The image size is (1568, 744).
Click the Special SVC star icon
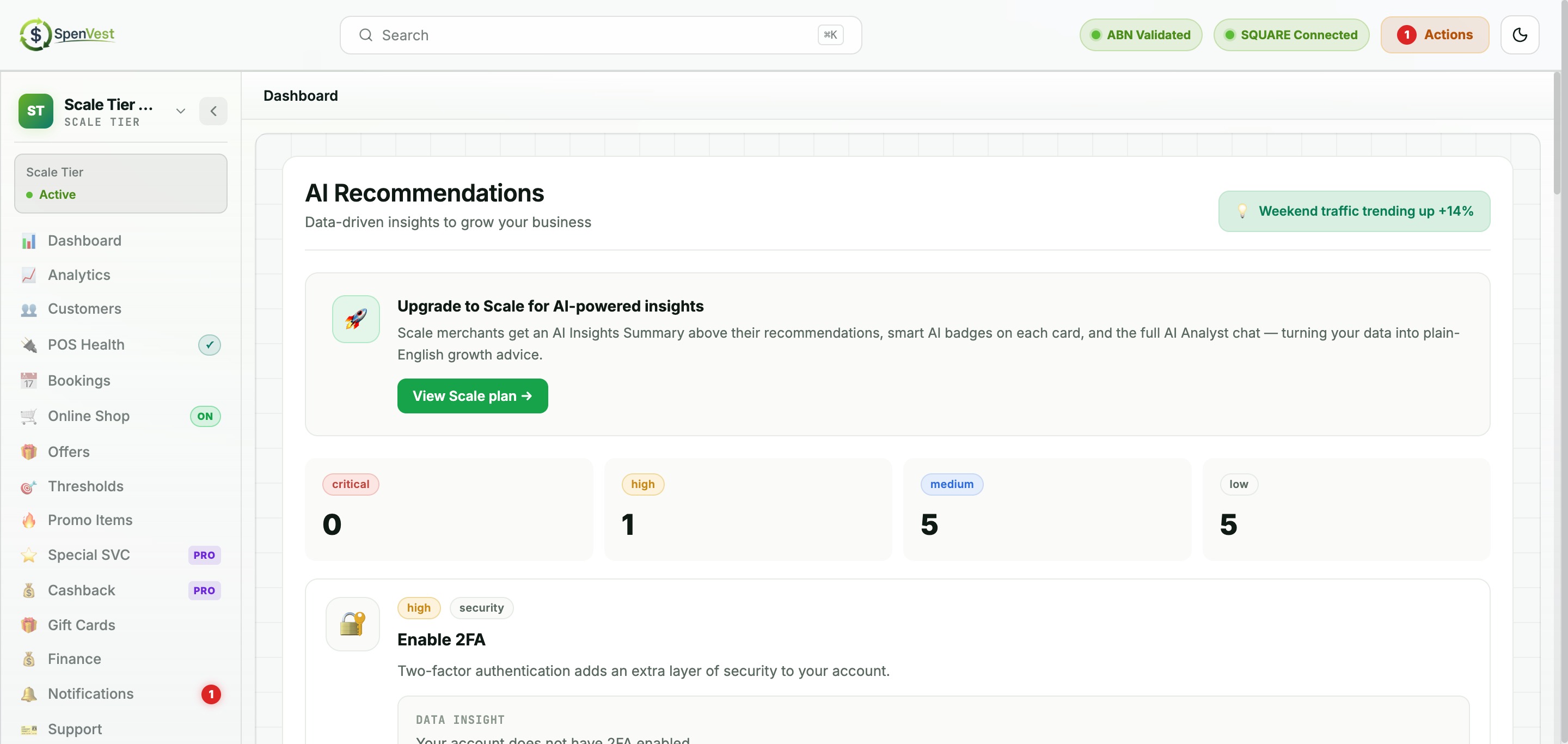tap(29, 555)
